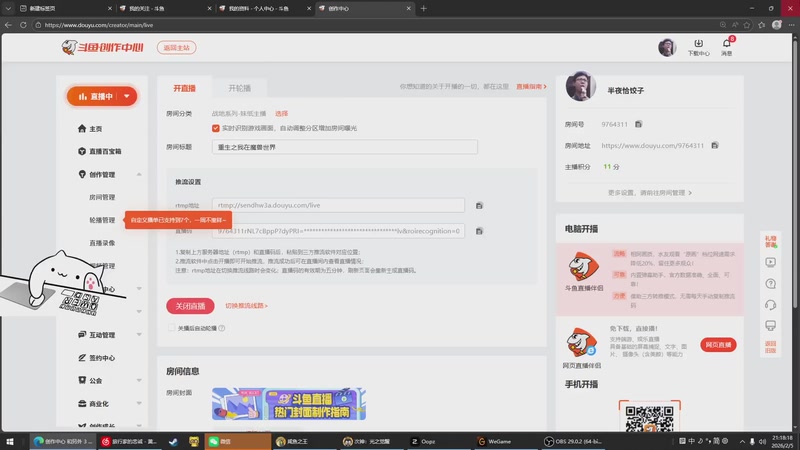
Task: Enable 关播后自动轮播 checkbox
Action: 171,328
